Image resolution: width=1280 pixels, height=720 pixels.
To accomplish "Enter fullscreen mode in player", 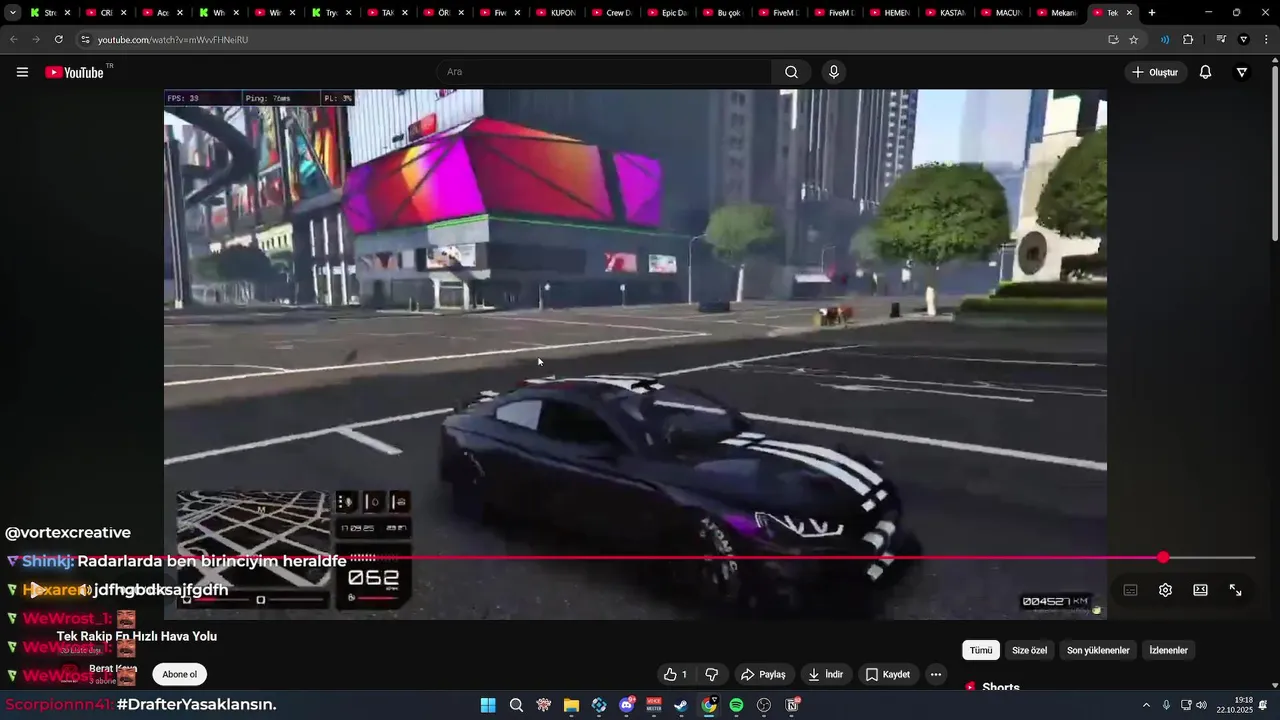I will click(1235, 590).
